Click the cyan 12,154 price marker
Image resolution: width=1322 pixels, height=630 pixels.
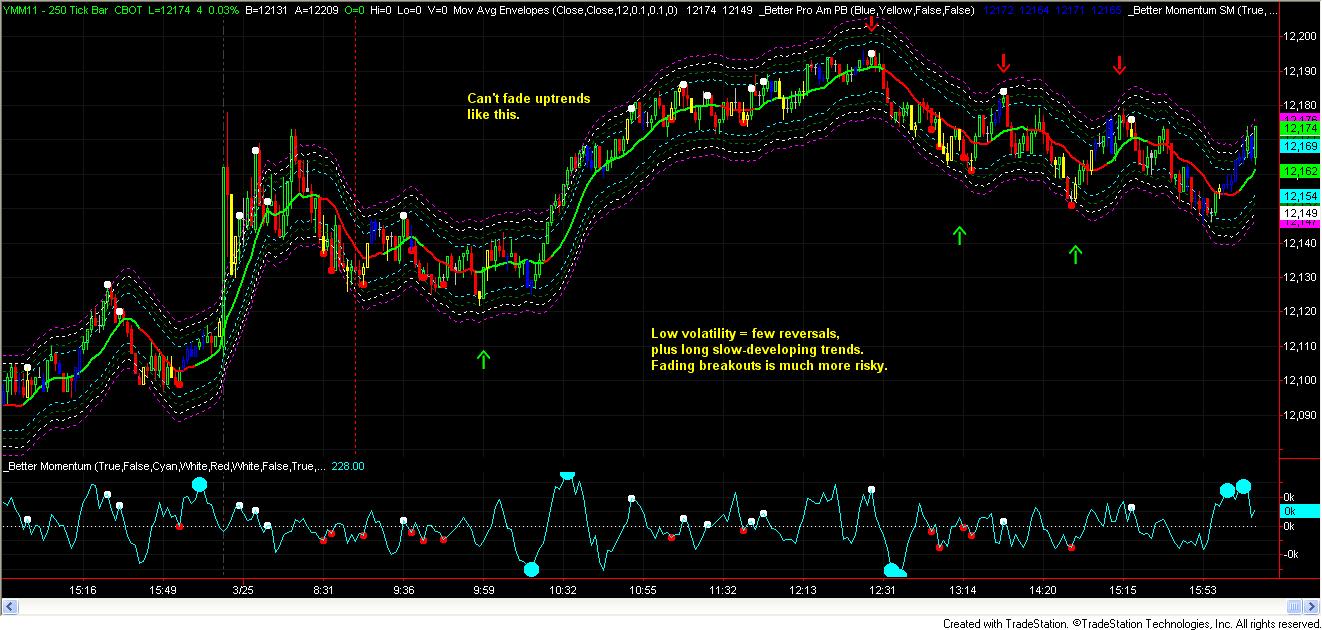point(1300,196)
